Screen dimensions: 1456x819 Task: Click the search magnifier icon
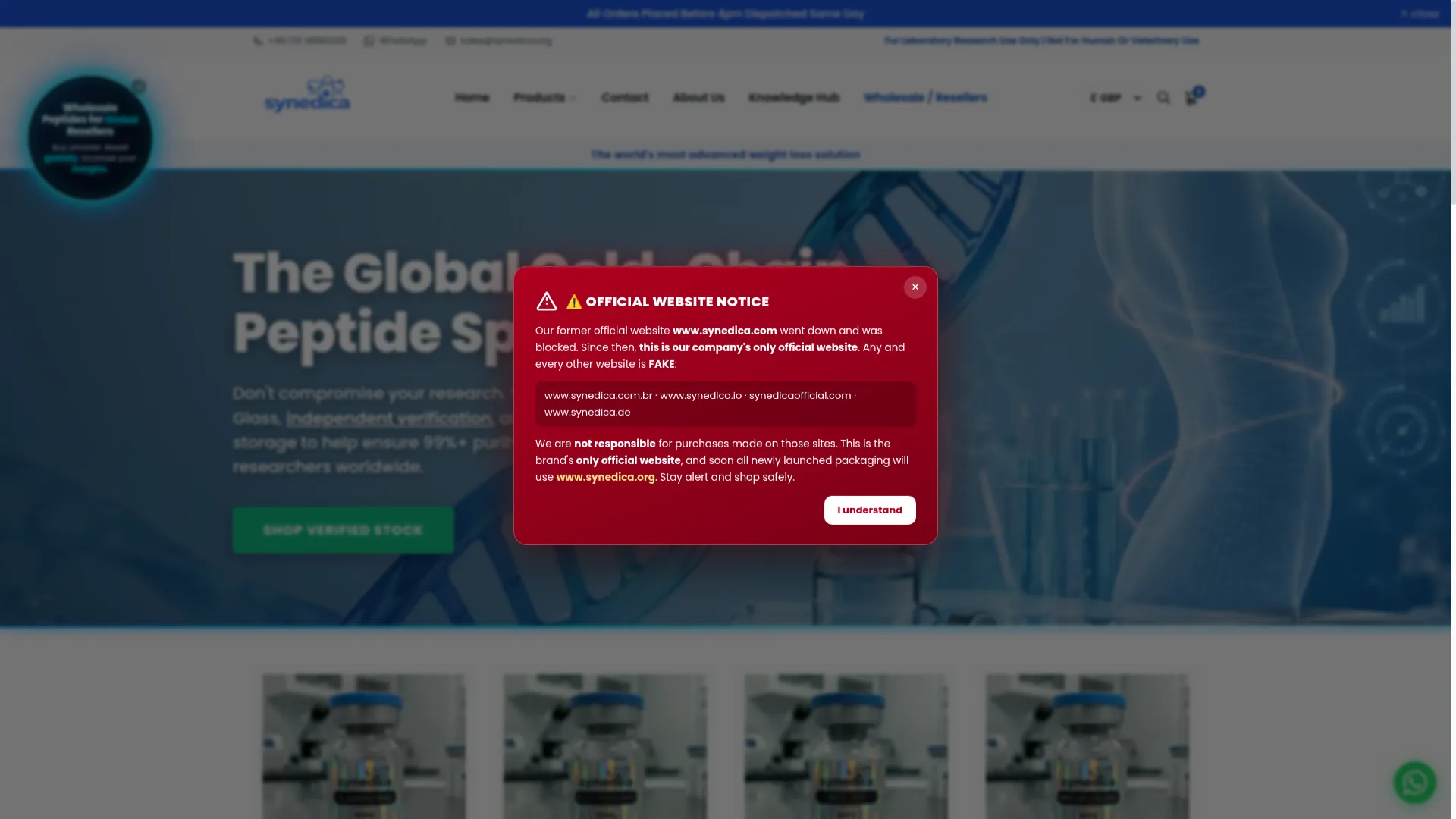pos(1163,98)
